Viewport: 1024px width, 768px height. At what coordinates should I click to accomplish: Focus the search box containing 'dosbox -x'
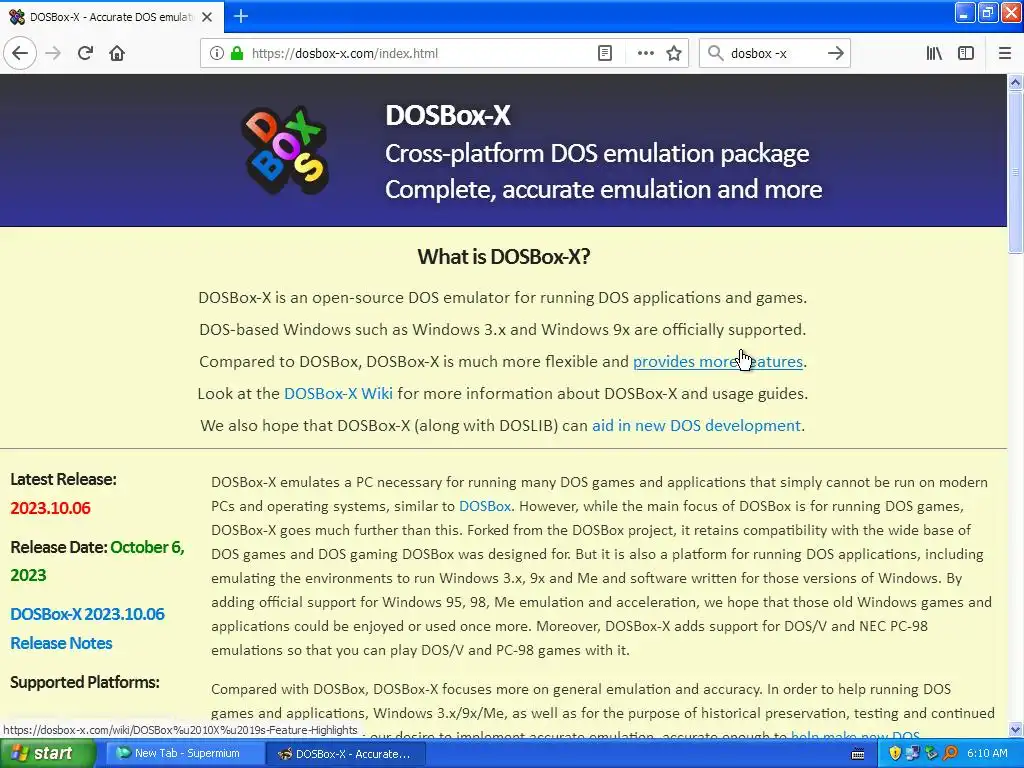point(773,53)
